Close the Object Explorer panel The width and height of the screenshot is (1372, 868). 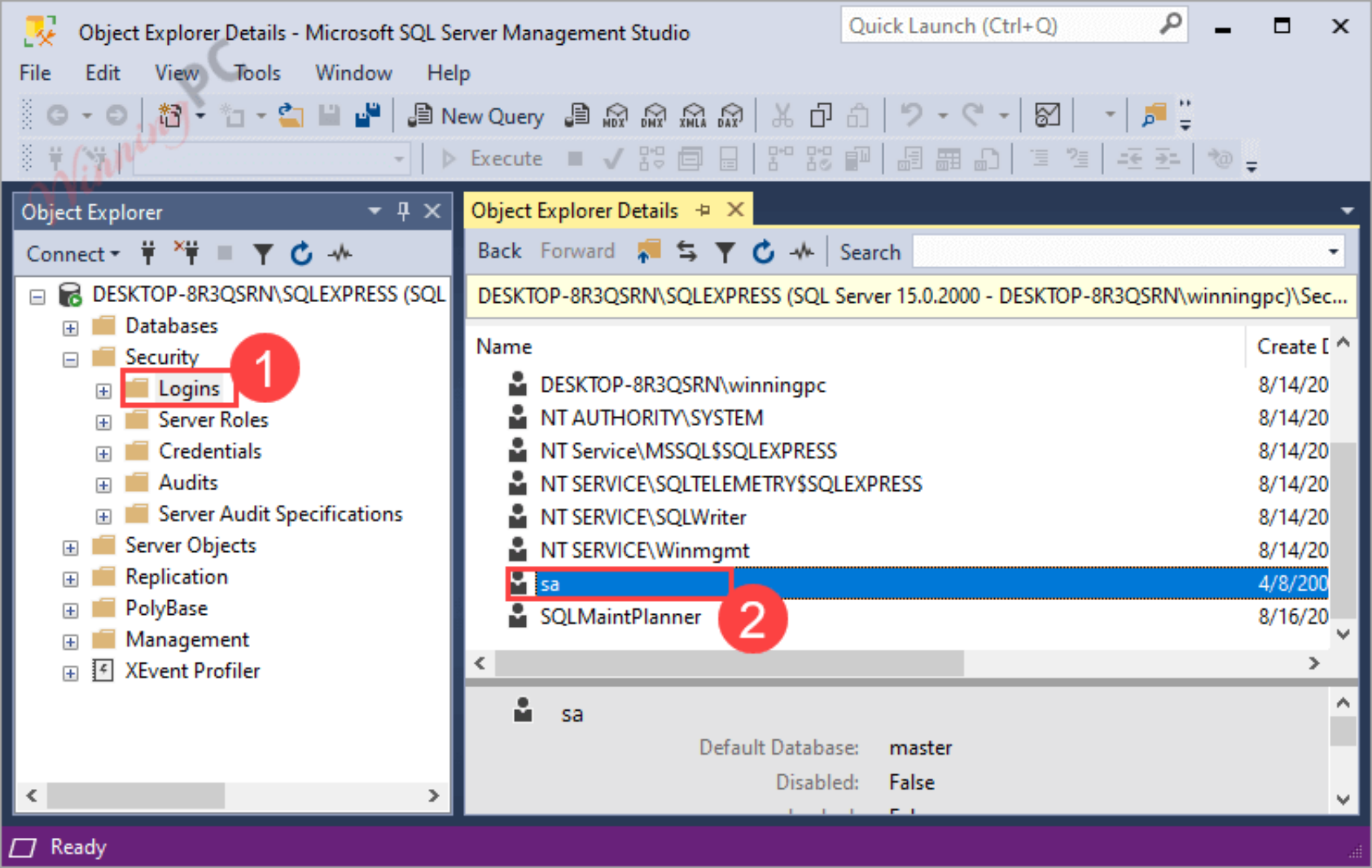pos(433,212)
